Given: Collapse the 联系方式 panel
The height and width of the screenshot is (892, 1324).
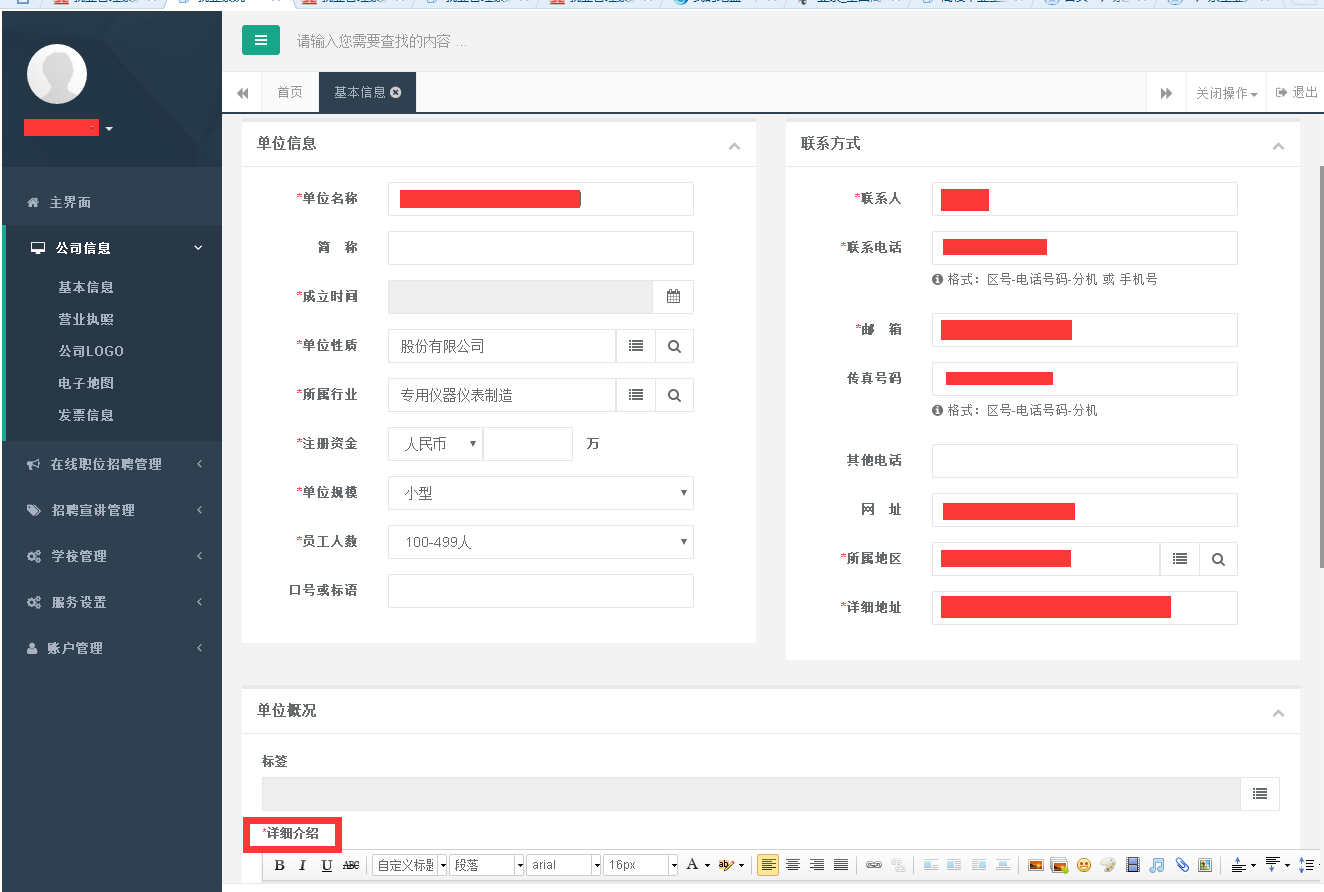Looking at the screenshot, I should click(1278, 146).
